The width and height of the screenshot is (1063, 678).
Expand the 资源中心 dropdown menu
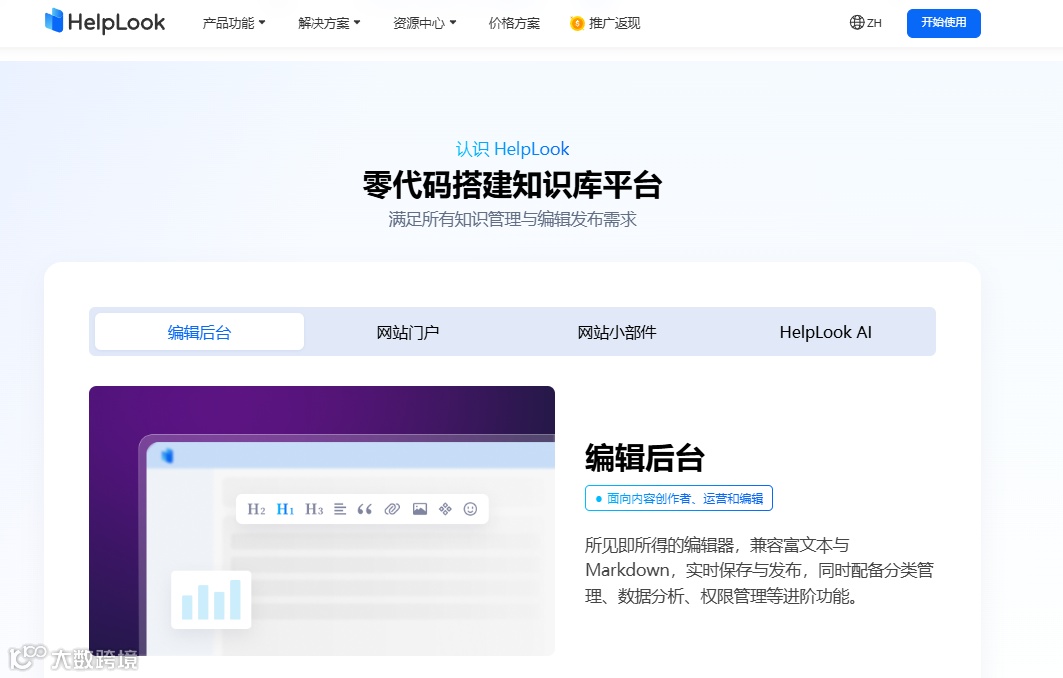tap(424, 23)
